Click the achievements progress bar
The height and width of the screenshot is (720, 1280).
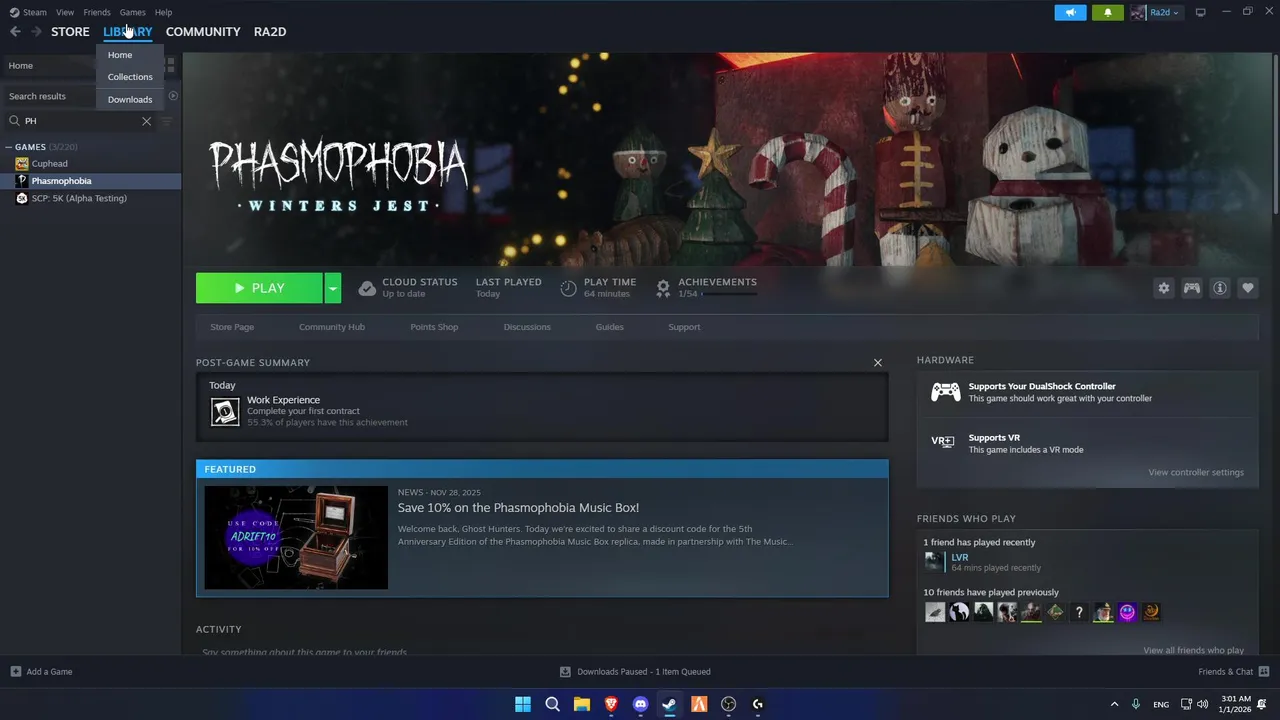tap(728, 294)
